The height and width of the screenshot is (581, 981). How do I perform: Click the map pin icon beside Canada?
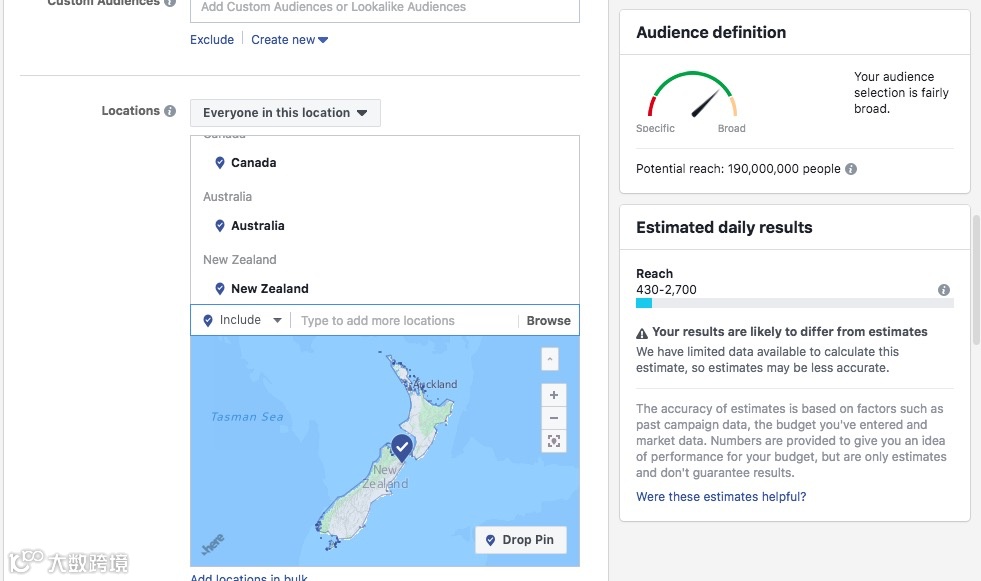tap(220, 162)
